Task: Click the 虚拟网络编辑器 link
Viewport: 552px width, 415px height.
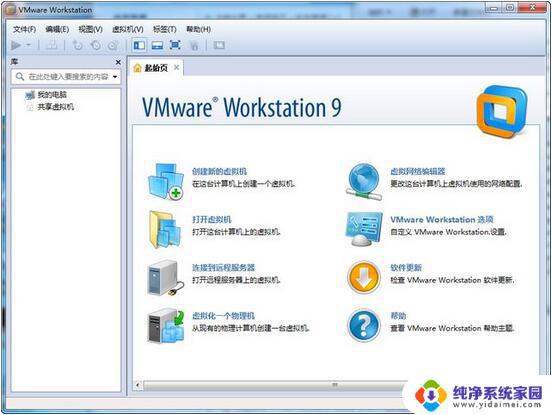Action: pos(418,171)
